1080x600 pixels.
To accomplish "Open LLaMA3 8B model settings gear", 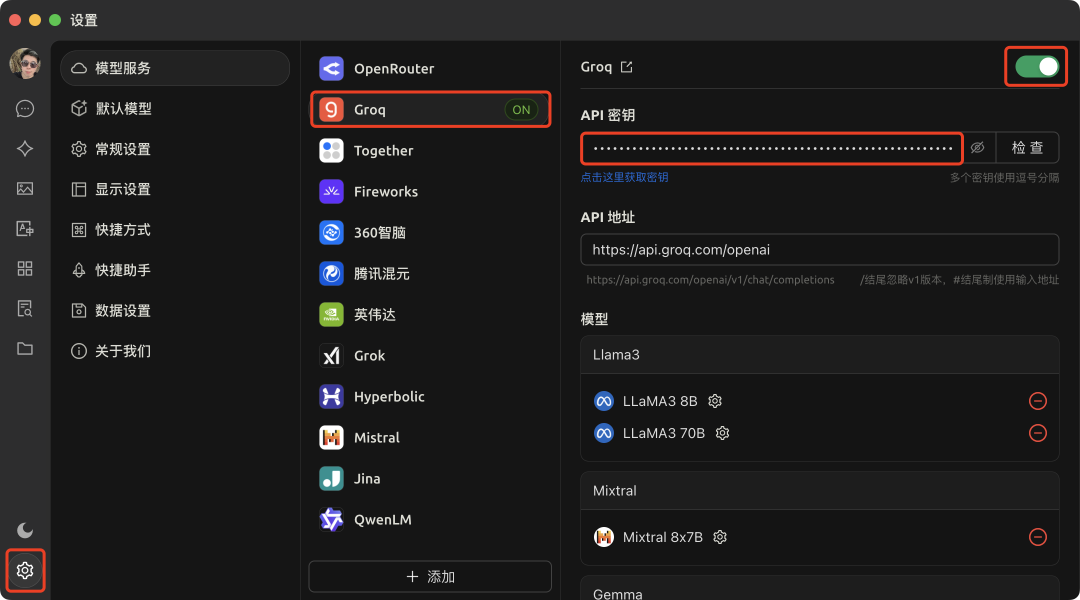I will pyautogui.click(x=715, y=401).
